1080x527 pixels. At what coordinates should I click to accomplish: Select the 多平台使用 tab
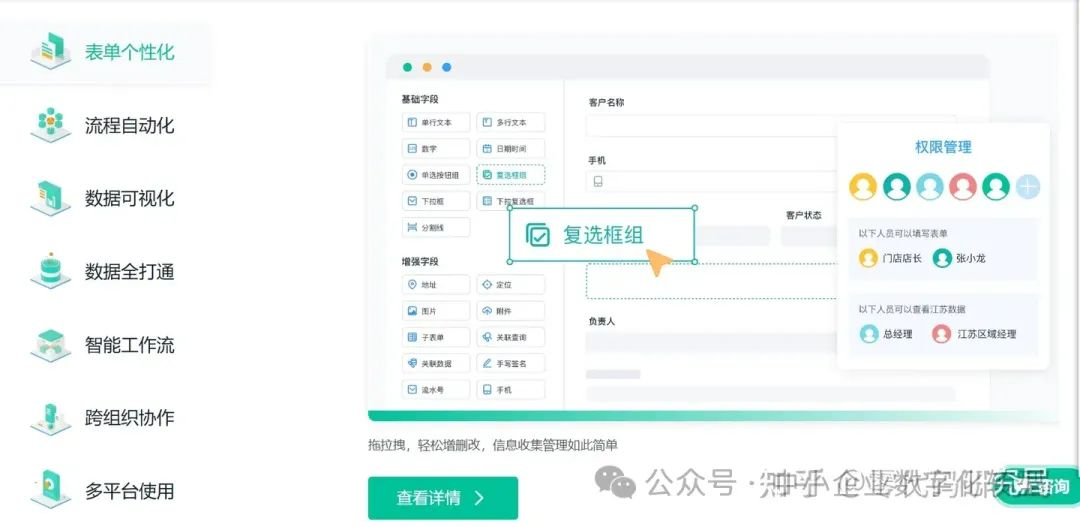tap(105, 490)
